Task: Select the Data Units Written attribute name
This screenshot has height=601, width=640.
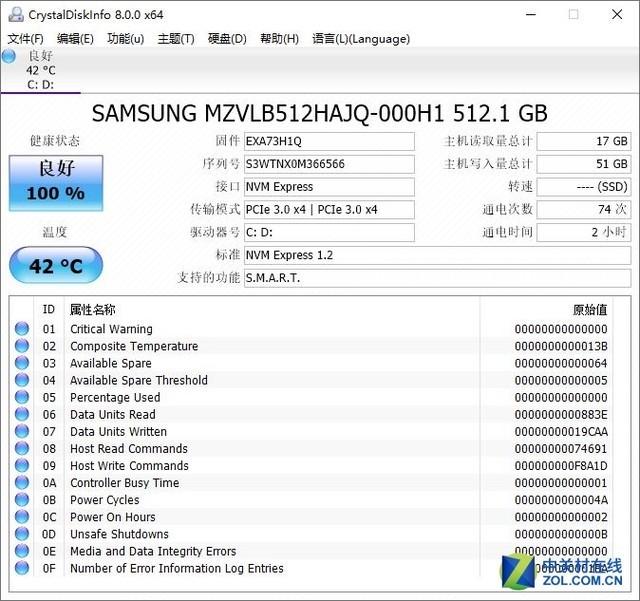Action: click(x=118, y=432)
